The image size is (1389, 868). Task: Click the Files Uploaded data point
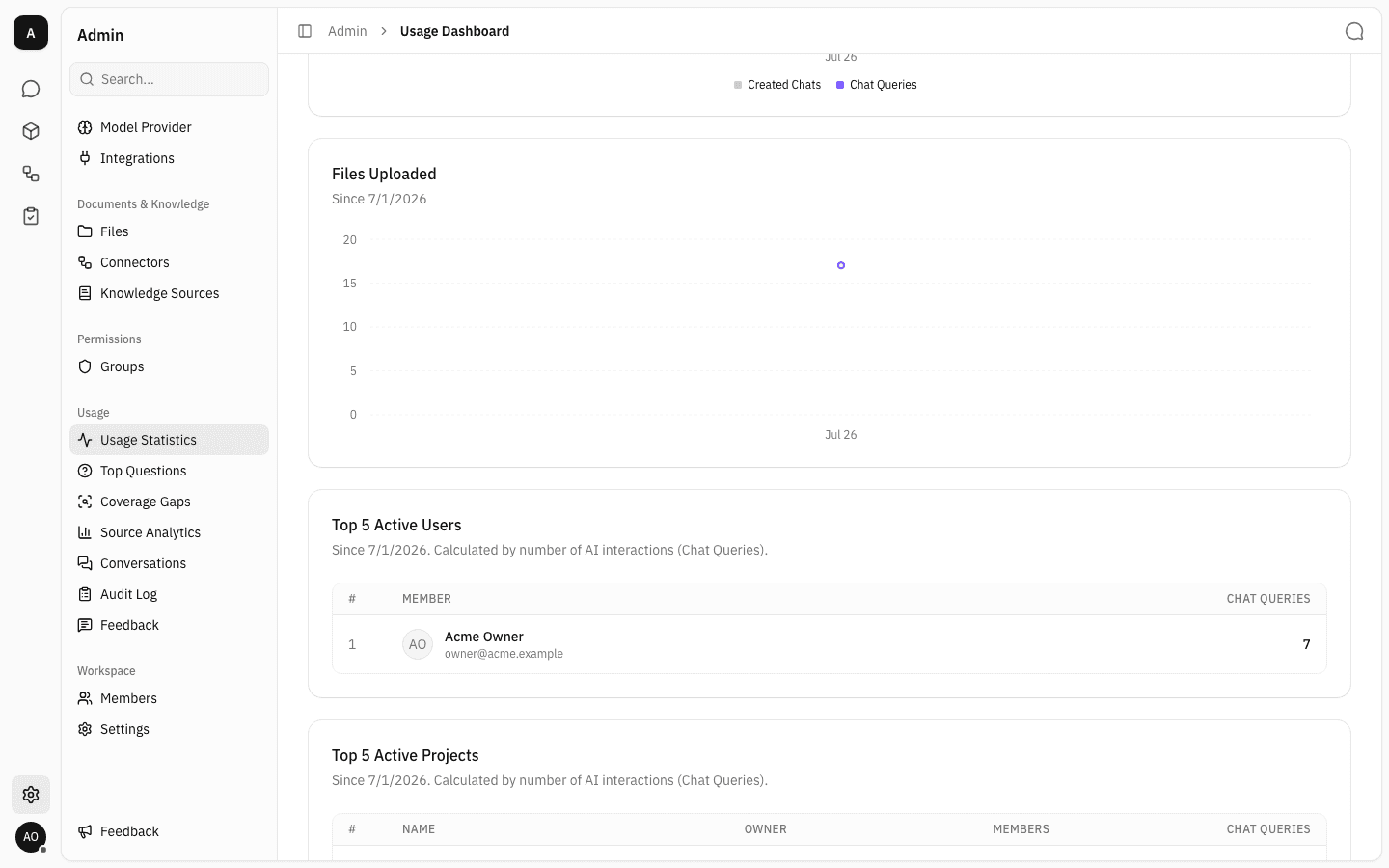(x=841, y=265)
